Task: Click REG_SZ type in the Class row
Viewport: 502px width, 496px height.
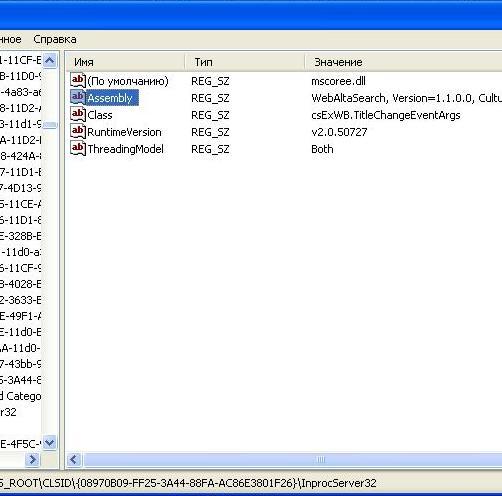Action: (x=210, y=115)
